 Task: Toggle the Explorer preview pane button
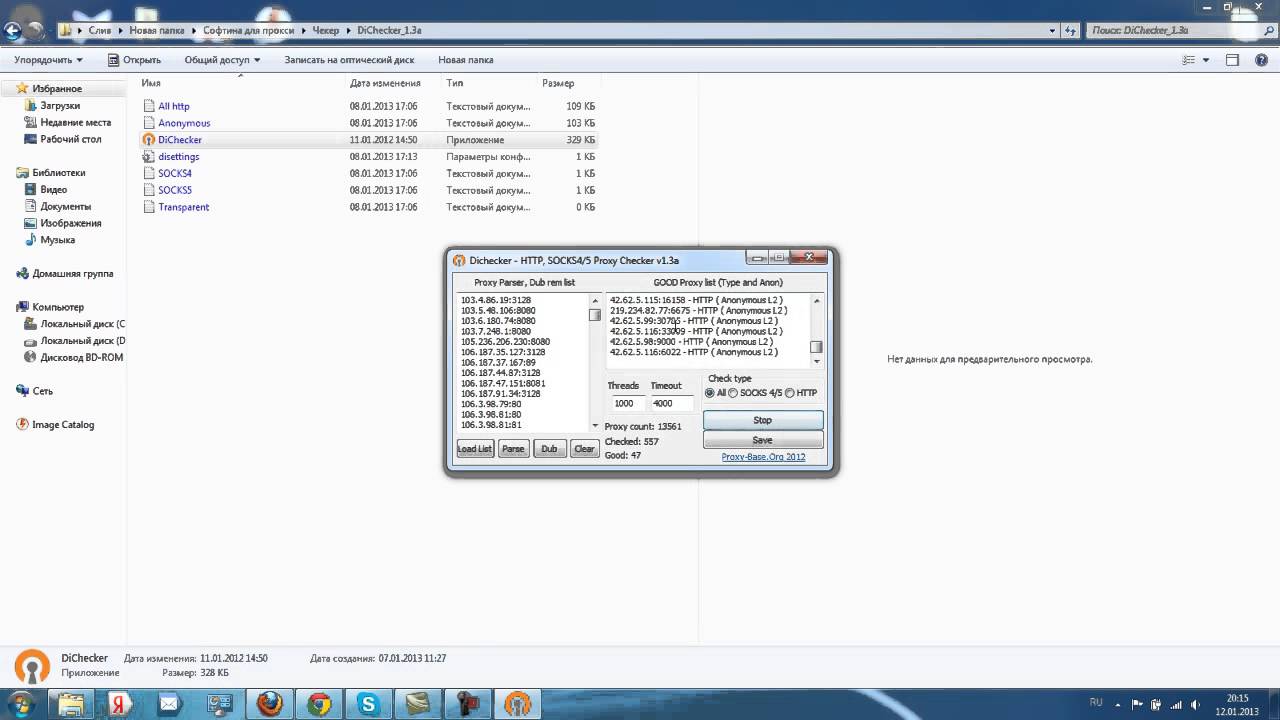click(1232, 60)
